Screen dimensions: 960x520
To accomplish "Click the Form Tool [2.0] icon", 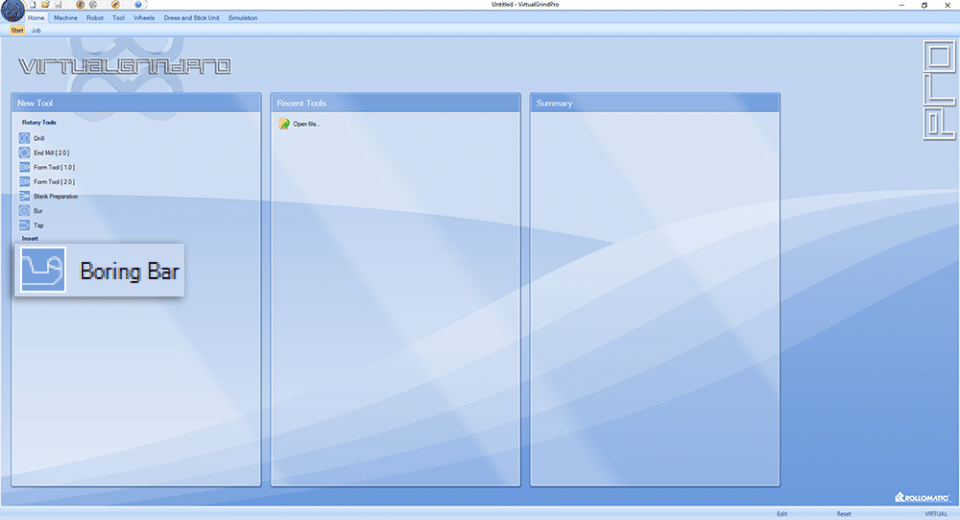I will (x=24, y=182).
